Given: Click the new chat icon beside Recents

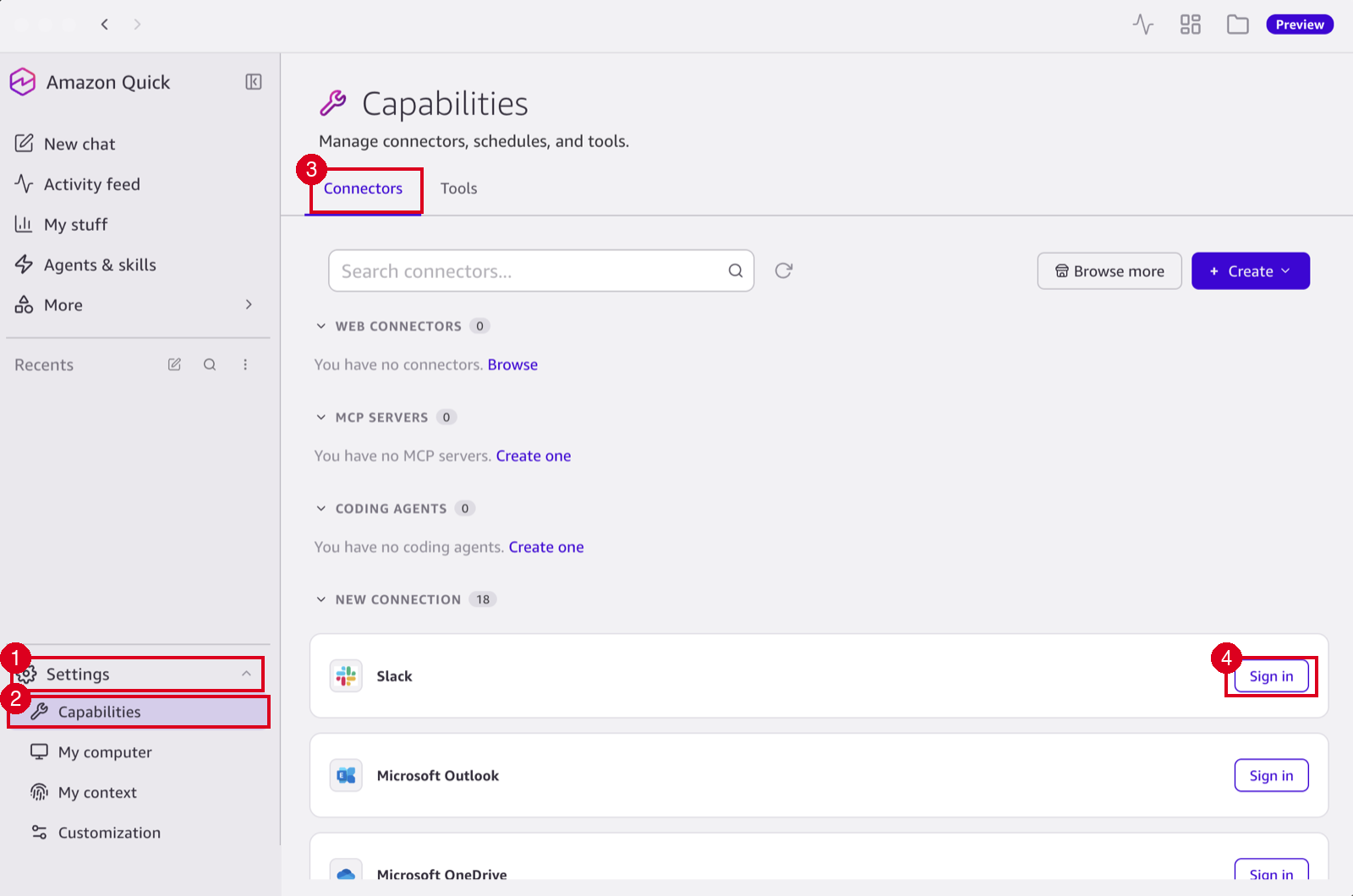Looking at the screenshot, I should [x=174, y=364].
